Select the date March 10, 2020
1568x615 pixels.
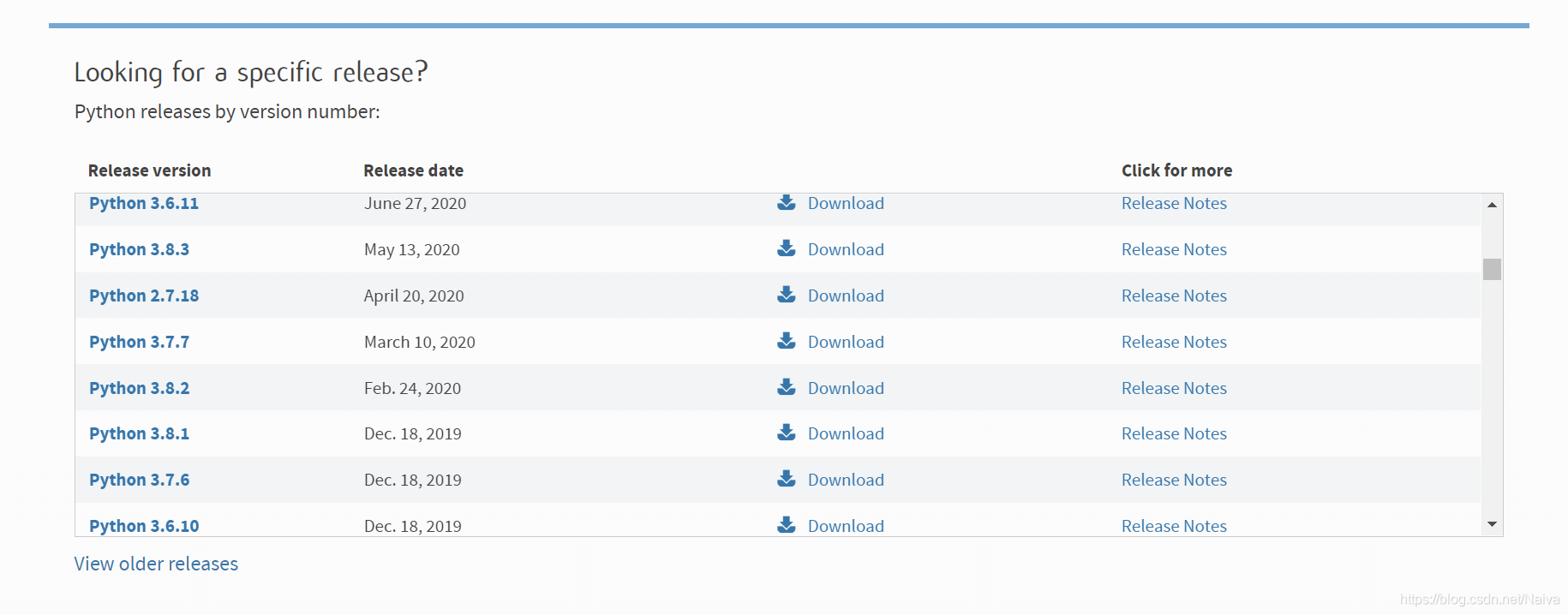419,342
